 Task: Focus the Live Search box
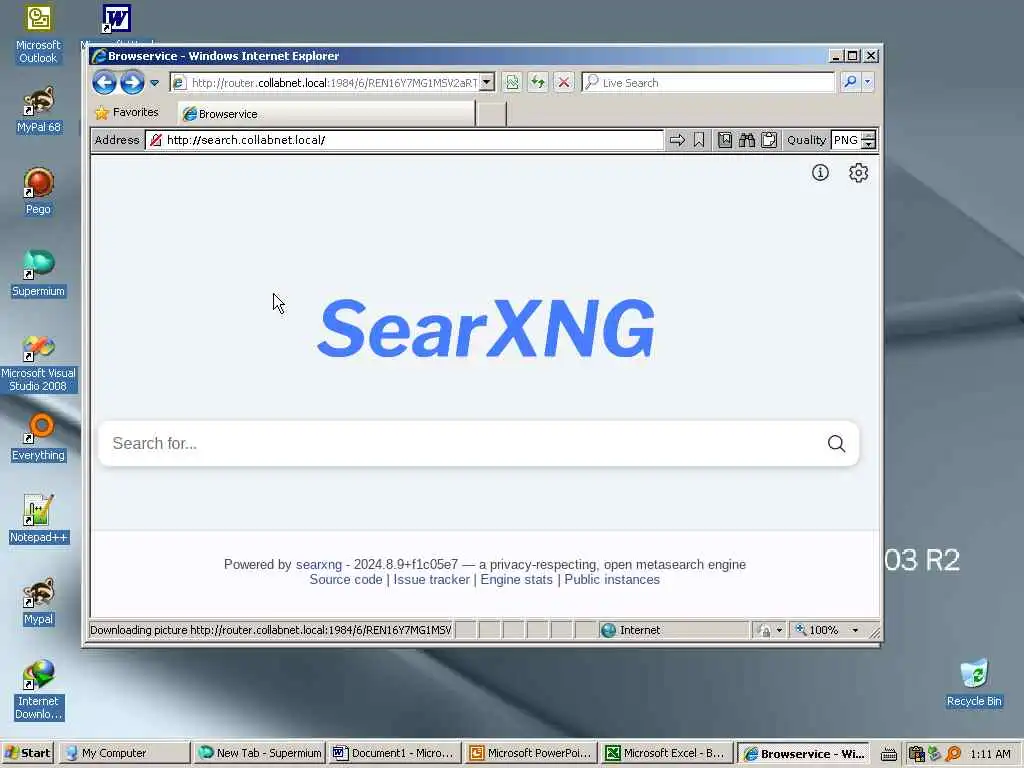tap(709, 83)
